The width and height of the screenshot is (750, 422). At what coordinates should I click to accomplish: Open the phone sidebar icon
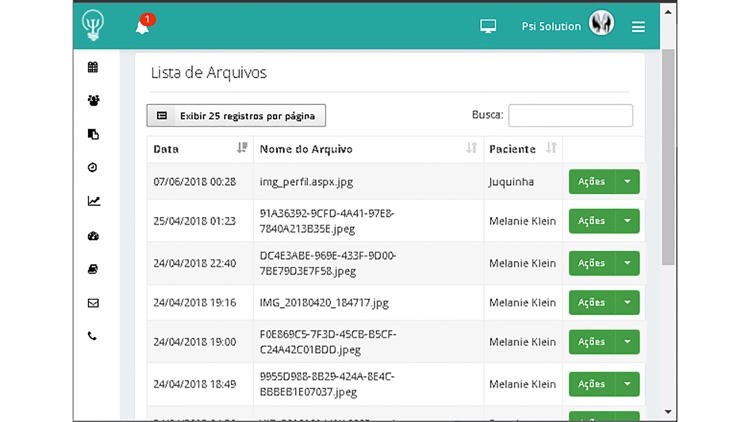[x=92, y=336]
